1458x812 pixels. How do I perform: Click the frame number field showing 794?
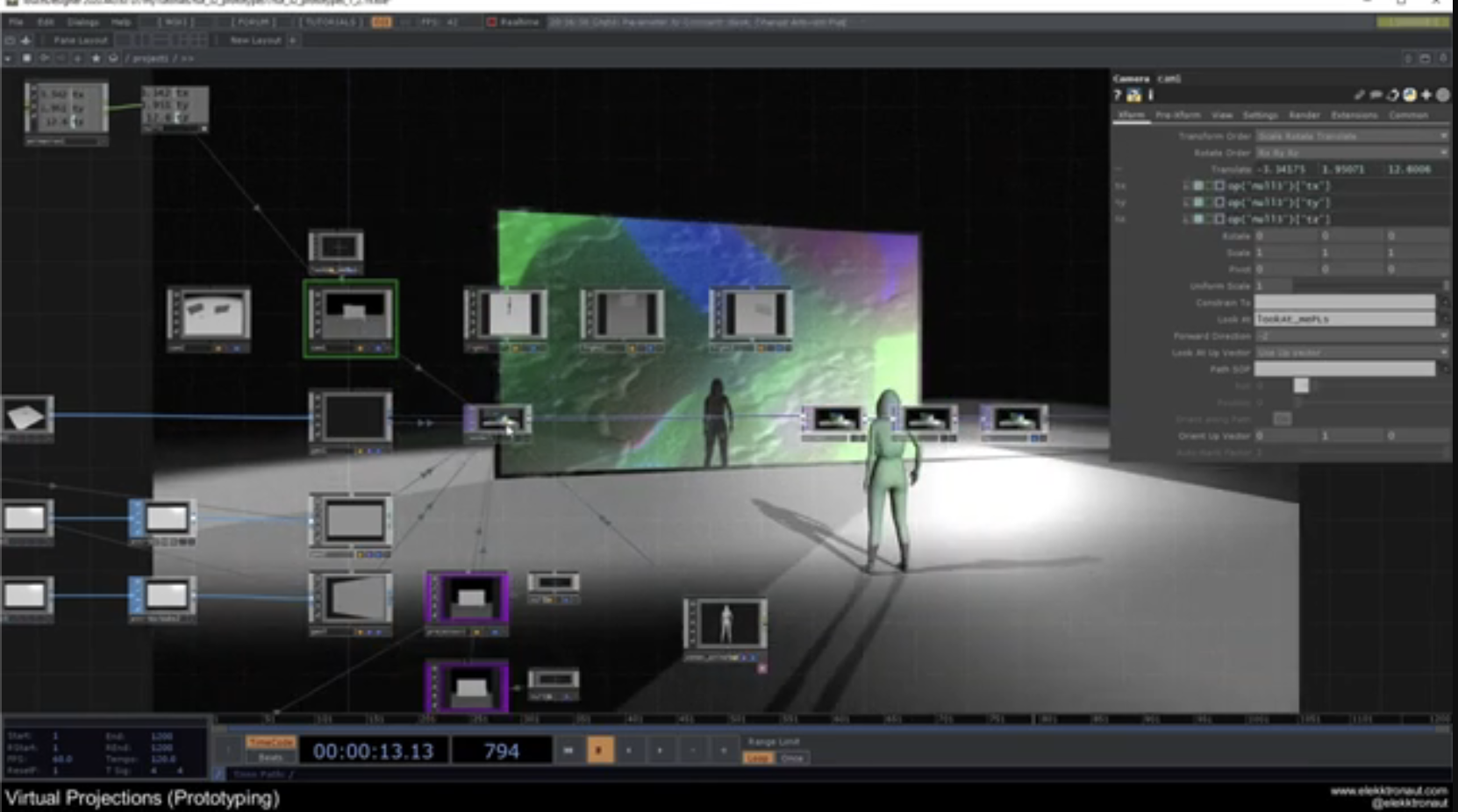coord(502,751)
